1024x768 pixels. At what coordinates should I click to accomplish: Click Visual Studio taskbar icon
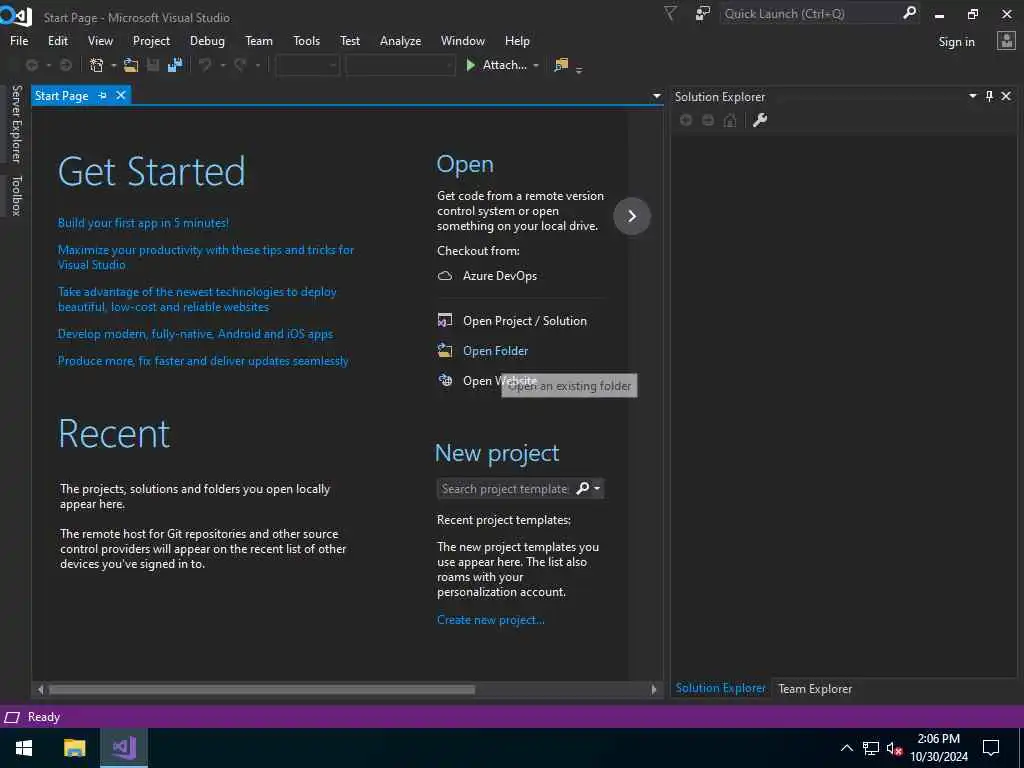123,748
